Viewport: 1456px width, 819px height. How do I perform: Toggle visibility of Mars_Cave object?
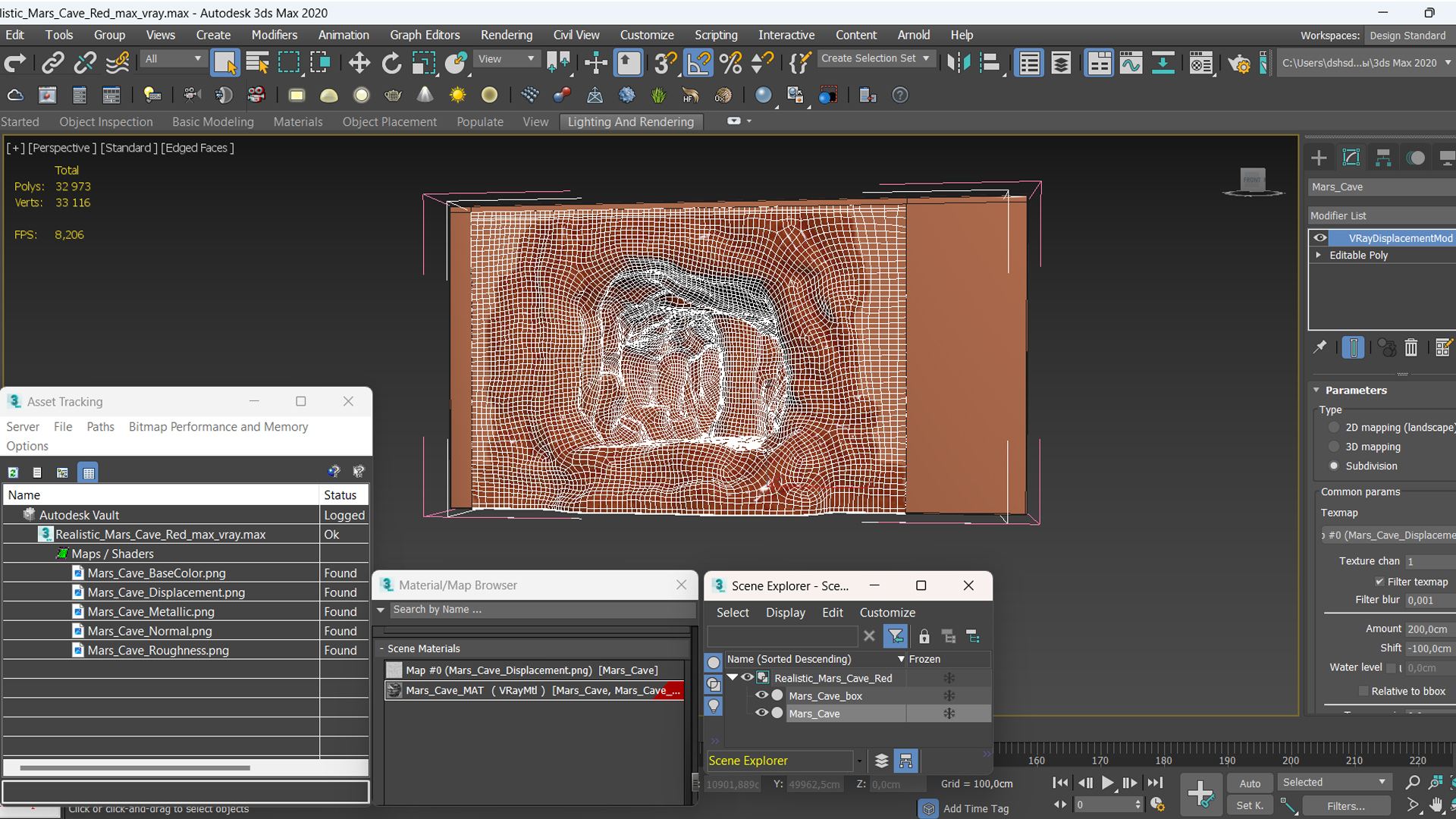pos(763,713)
